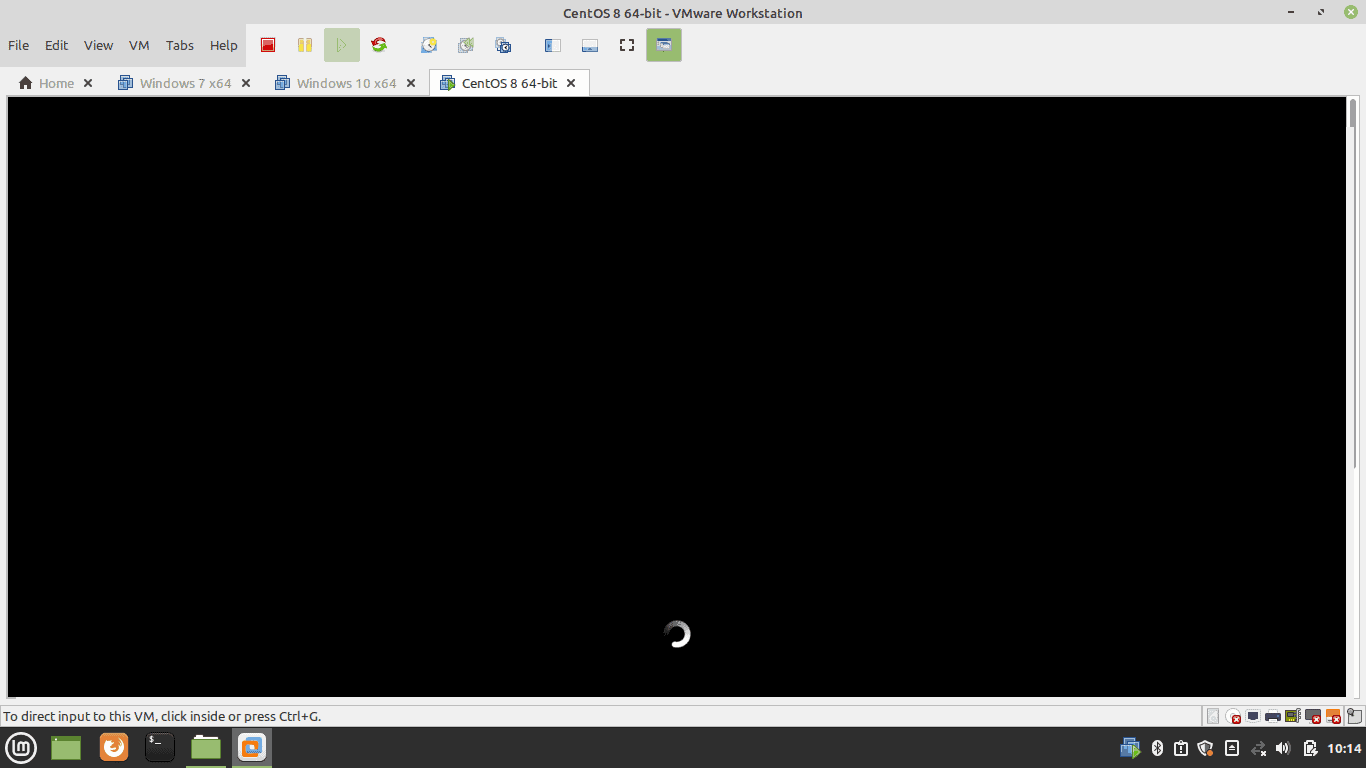Click the disconnected display device icon
1366x768 pixels.
tap(1313, 716)
